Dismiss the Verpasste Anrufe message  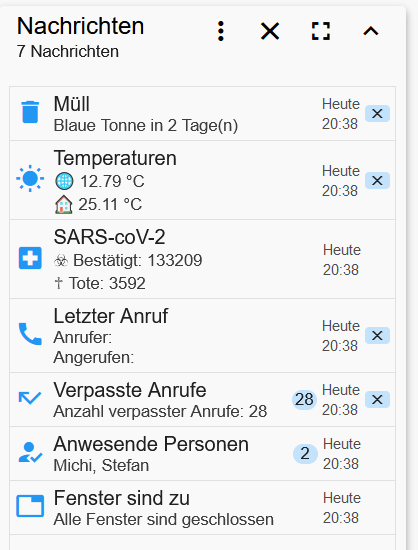coord(377,400)
